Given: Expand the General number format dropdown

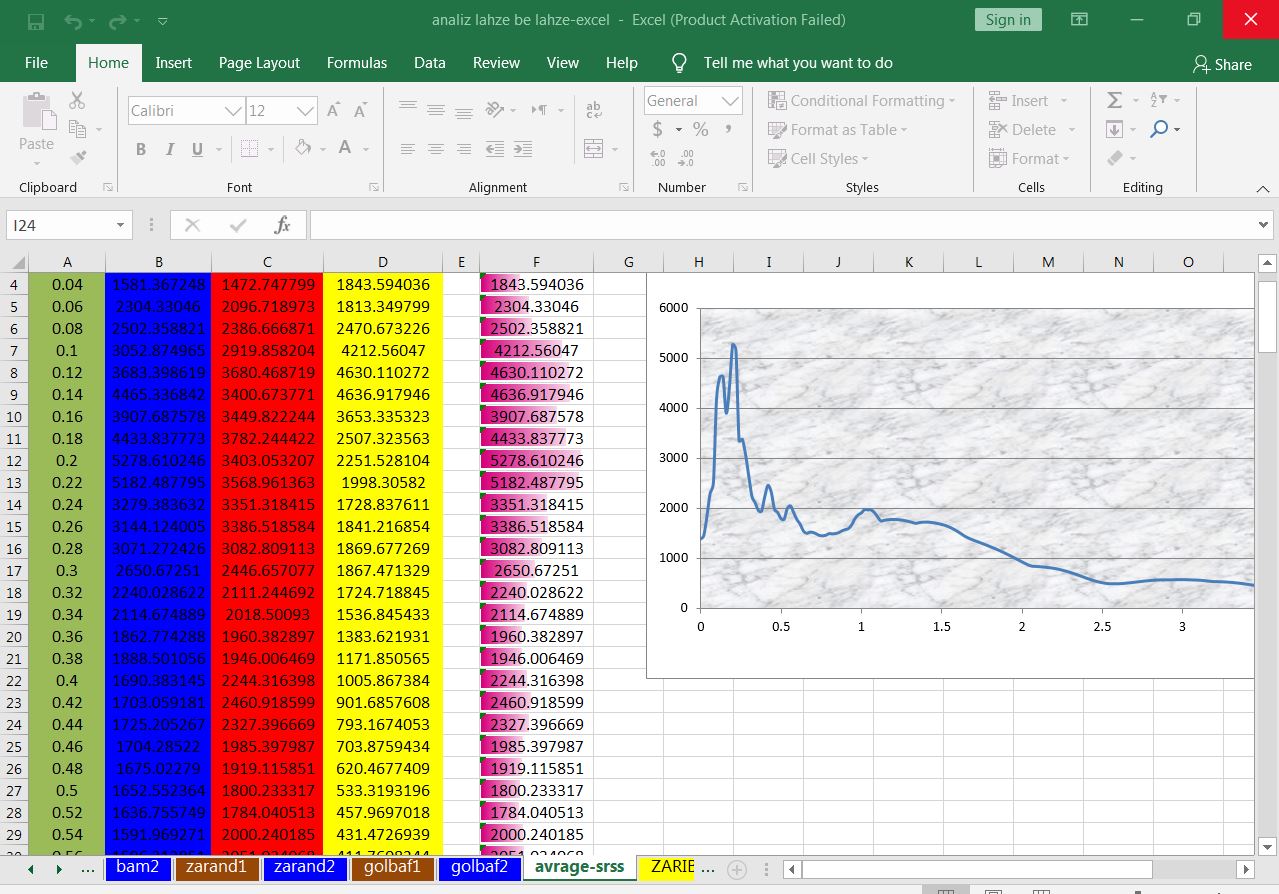Looking at the screenshot, I should coord(731,101).
